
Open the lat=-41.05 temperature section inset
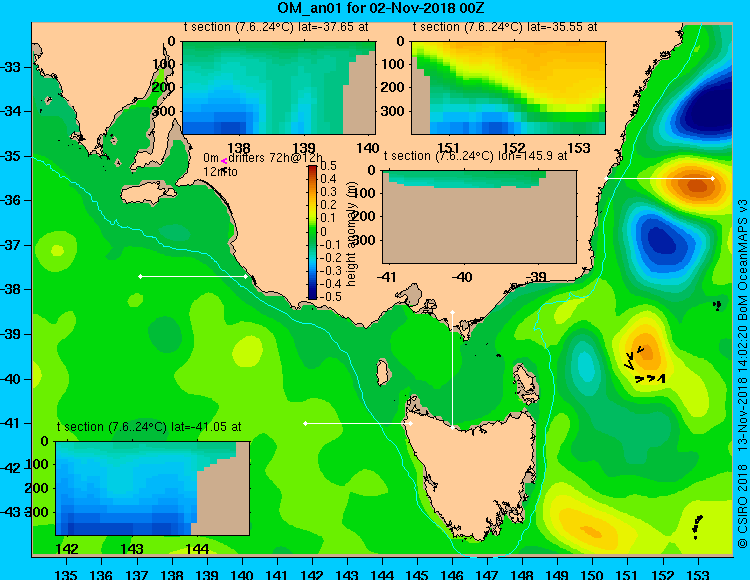coord(153,488)
